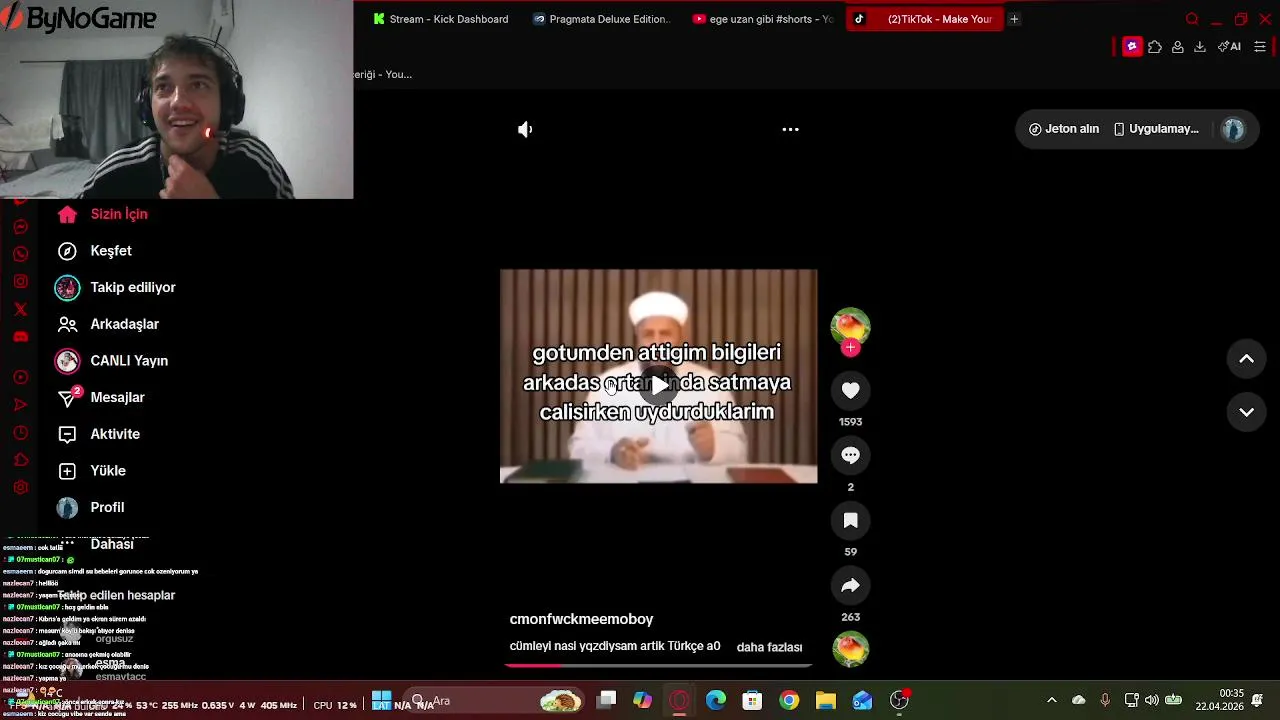This screenshot has width=1280, height=720.
Task: Go to the previous video with up chevron
Action: (1246, 359)
